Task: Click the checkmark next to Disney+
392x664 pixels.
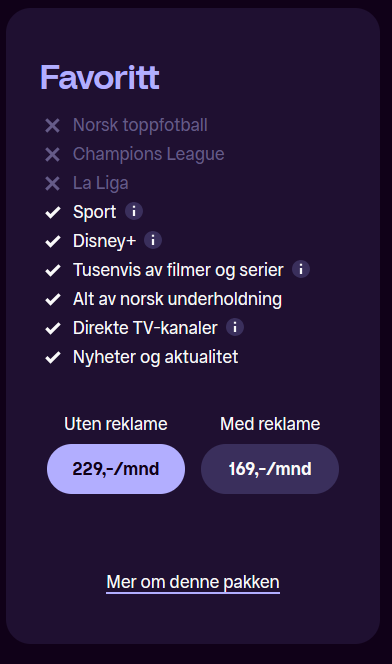Action: pyautogui.click(x=53, y=241)
